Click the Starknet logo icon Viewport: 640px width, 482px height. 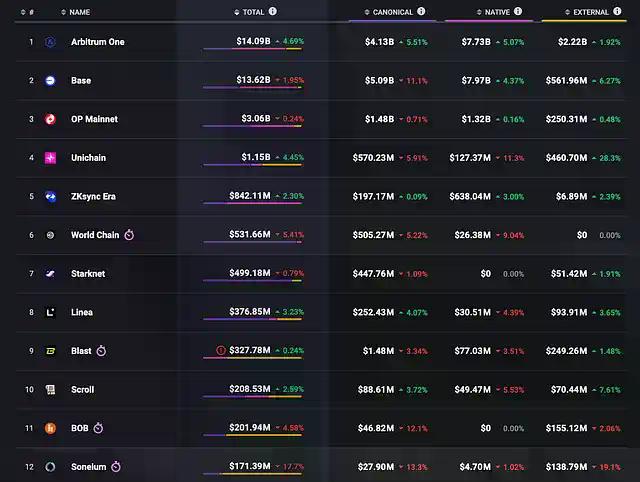click(x=50, y=274)
